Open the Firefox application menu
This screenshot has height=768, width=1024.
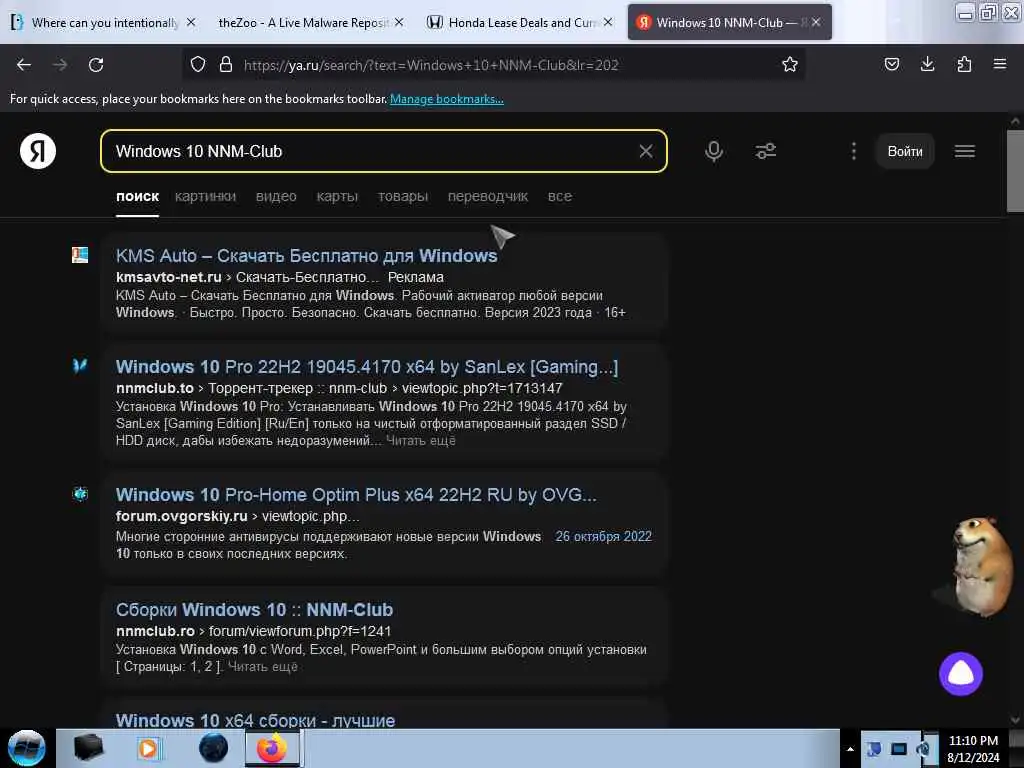(1000, 64)
